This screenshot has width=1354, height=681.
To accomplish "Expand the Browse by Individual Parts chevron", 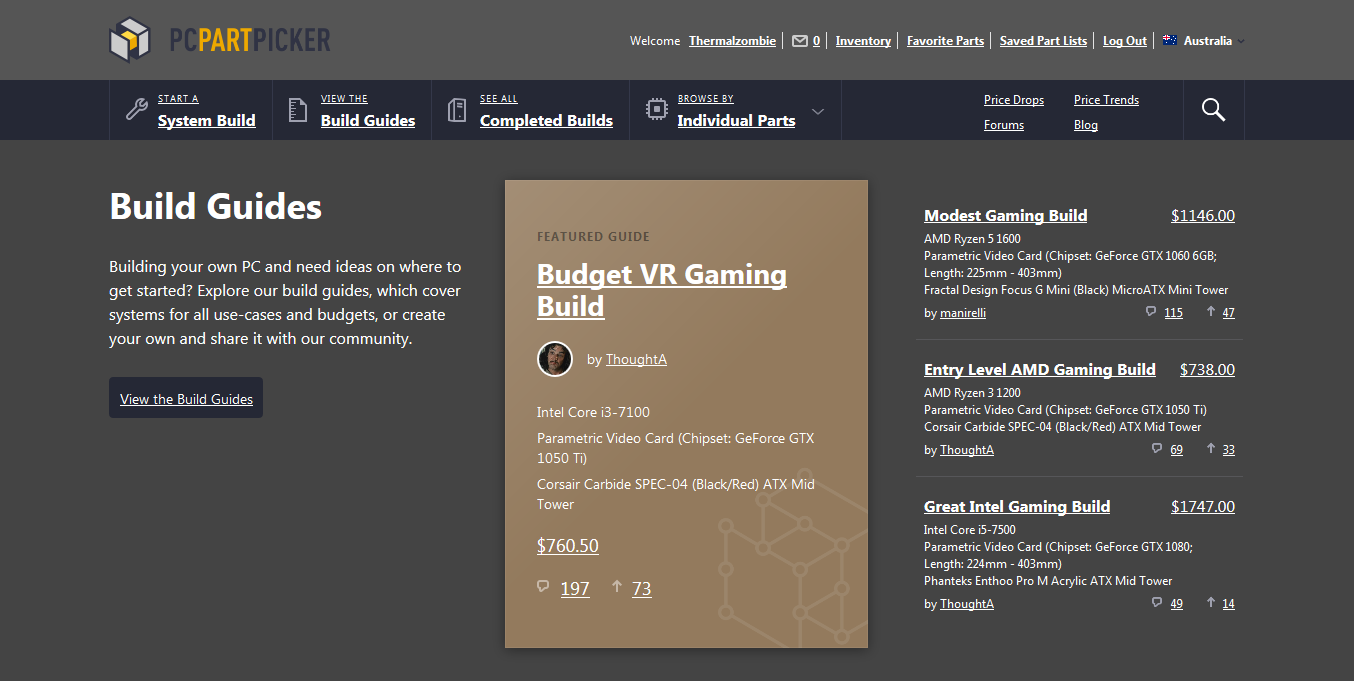I will pos(818,111).
